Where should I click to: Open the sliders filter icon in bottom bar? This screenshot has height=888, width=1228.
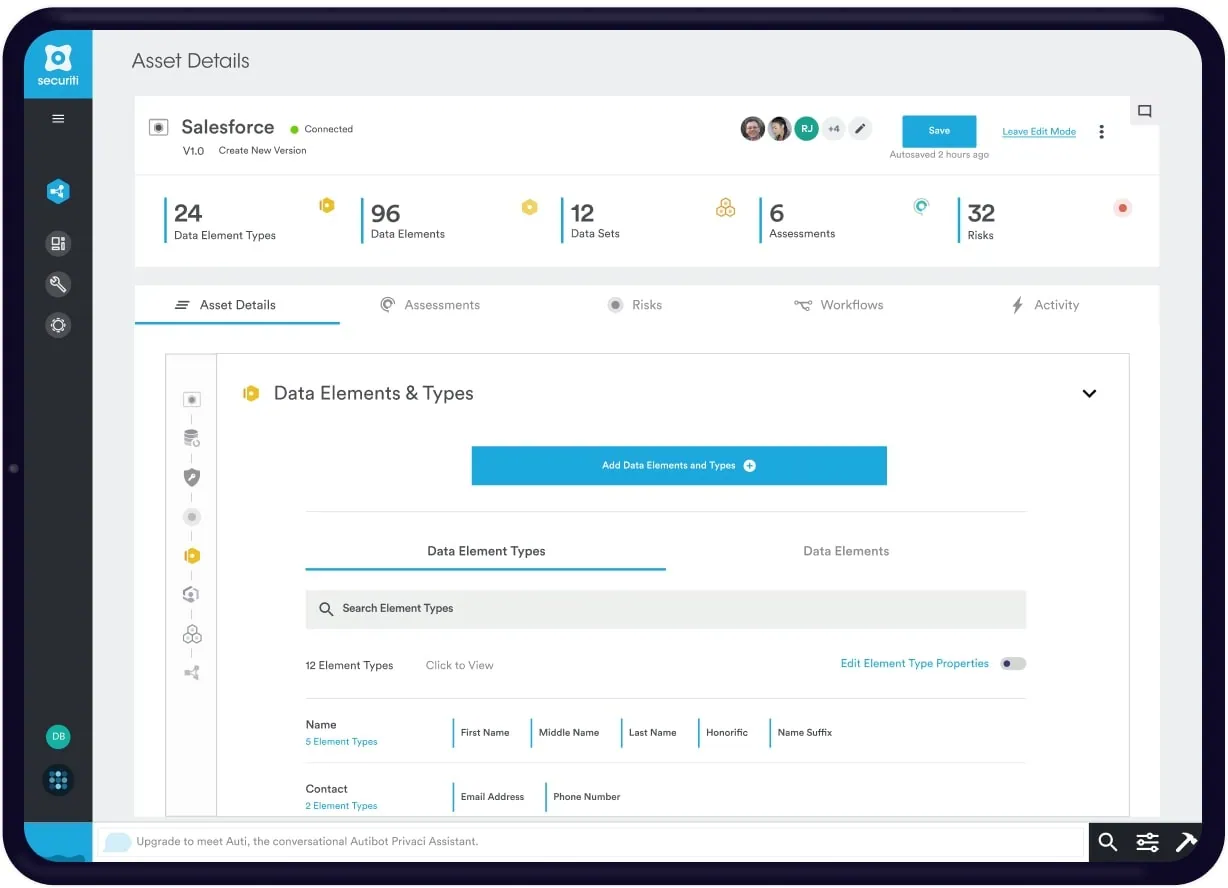pyautogui.click(x=1147, y=842)
